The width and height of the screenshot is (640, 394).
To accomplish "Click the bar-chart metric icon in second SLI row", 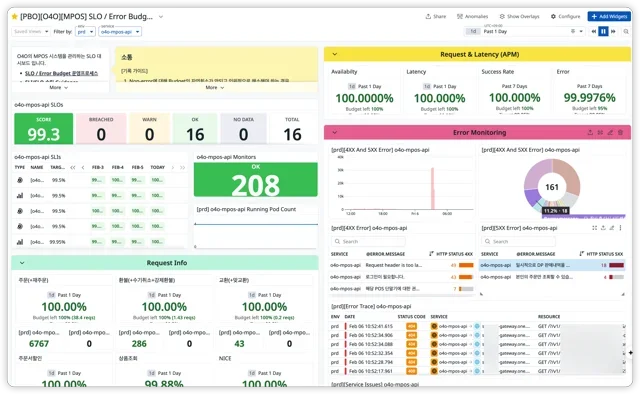I will click(x=20, y=196).
